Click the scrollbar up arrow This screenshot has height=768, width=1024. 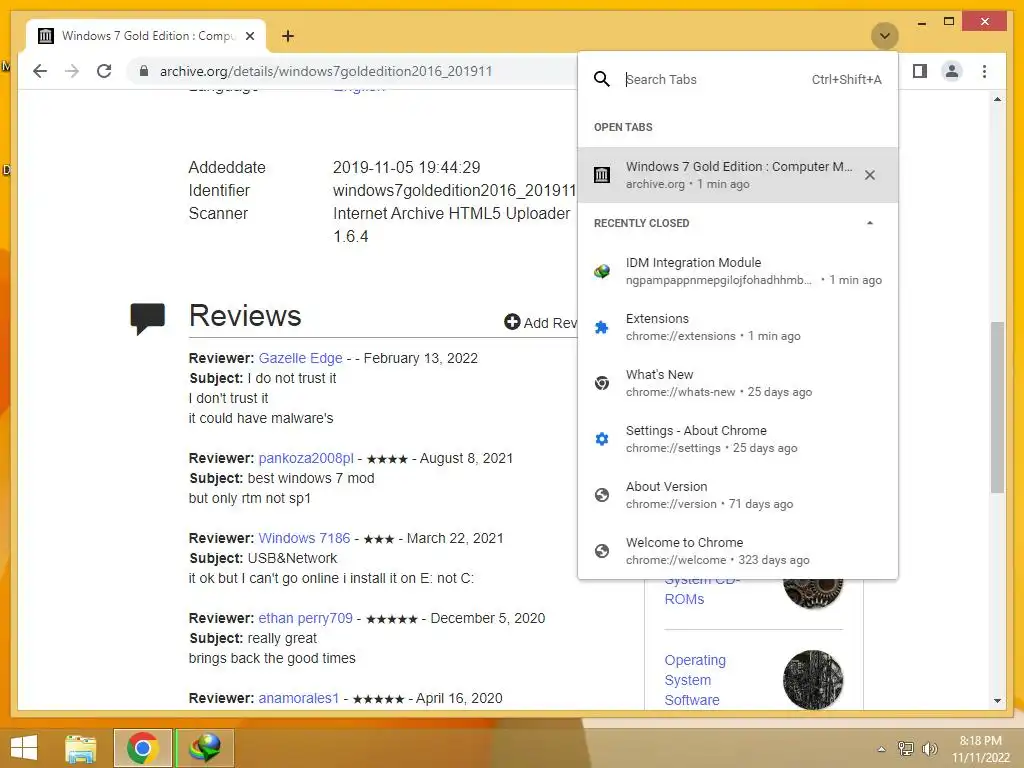(x=997, y=99)
